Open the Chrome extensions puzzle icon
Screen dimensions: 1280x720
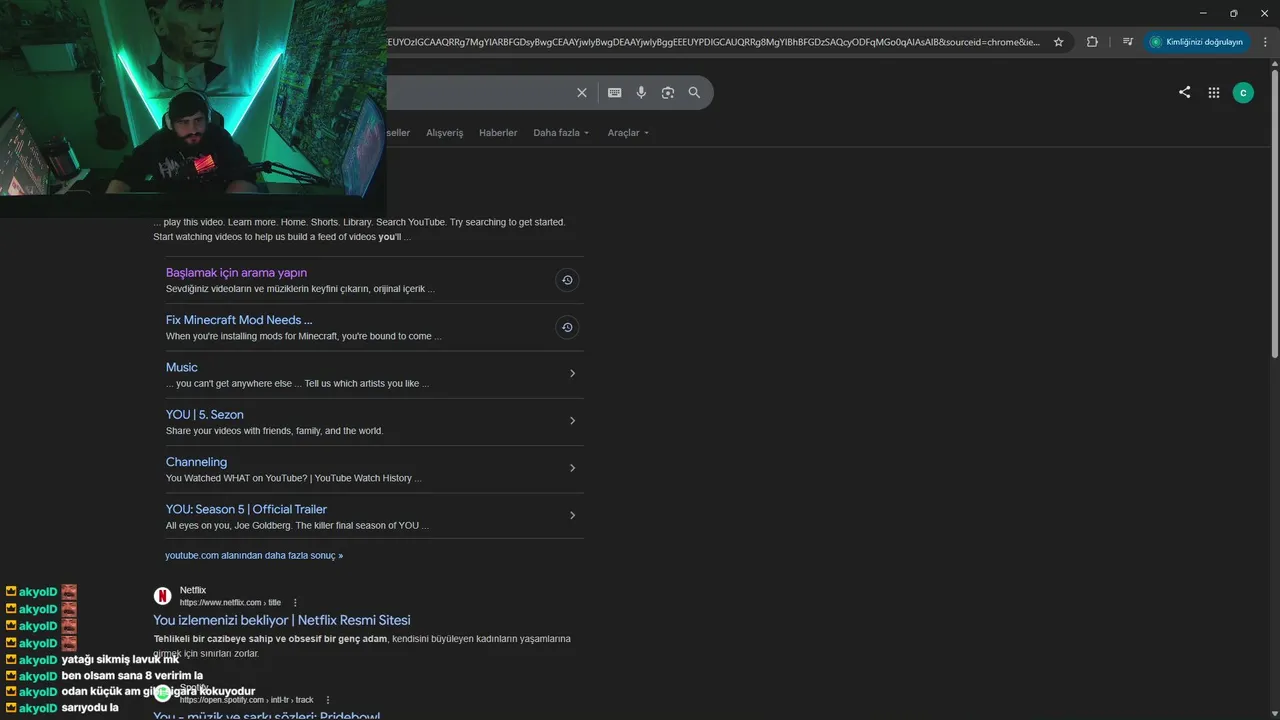[x=1092, y=42]
